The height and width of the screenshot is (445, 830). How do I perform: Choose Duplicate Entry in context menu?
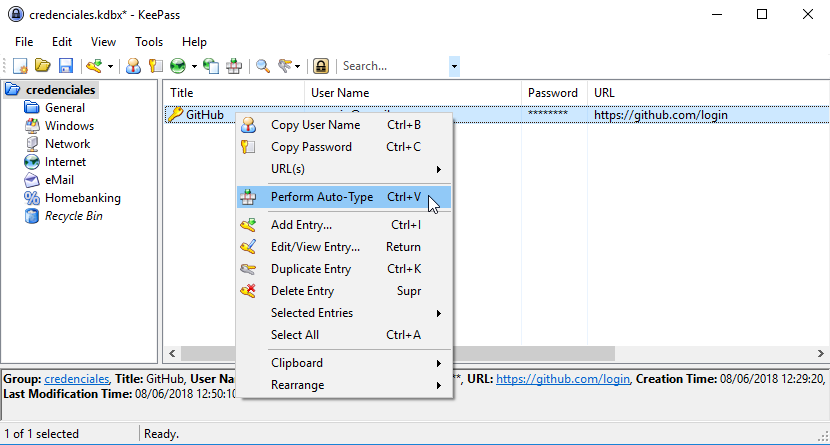[344, 269]
